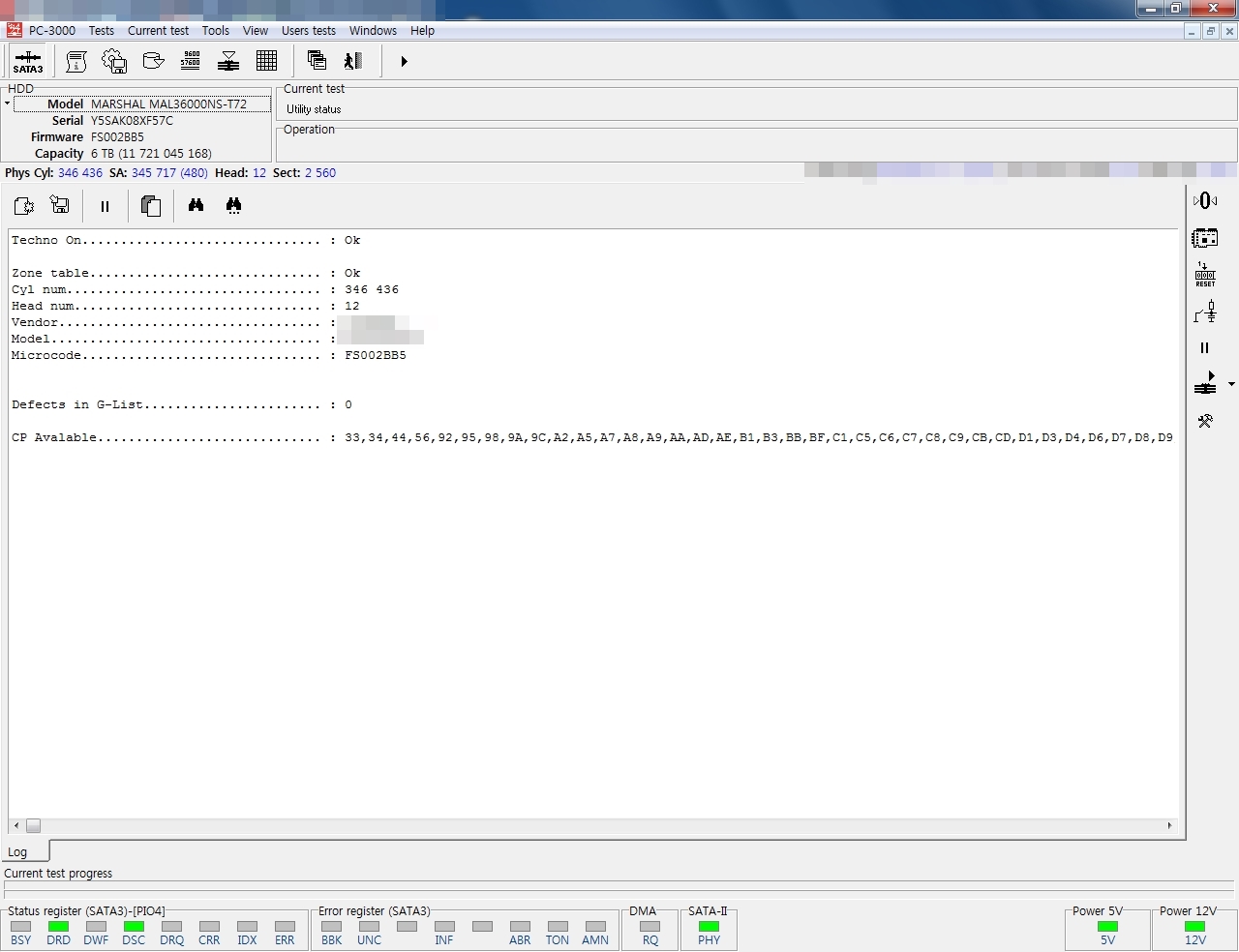This screenshot has height=952, width=1239.
Task: Pause log output in log toolbar
Action: click(105, 206)
